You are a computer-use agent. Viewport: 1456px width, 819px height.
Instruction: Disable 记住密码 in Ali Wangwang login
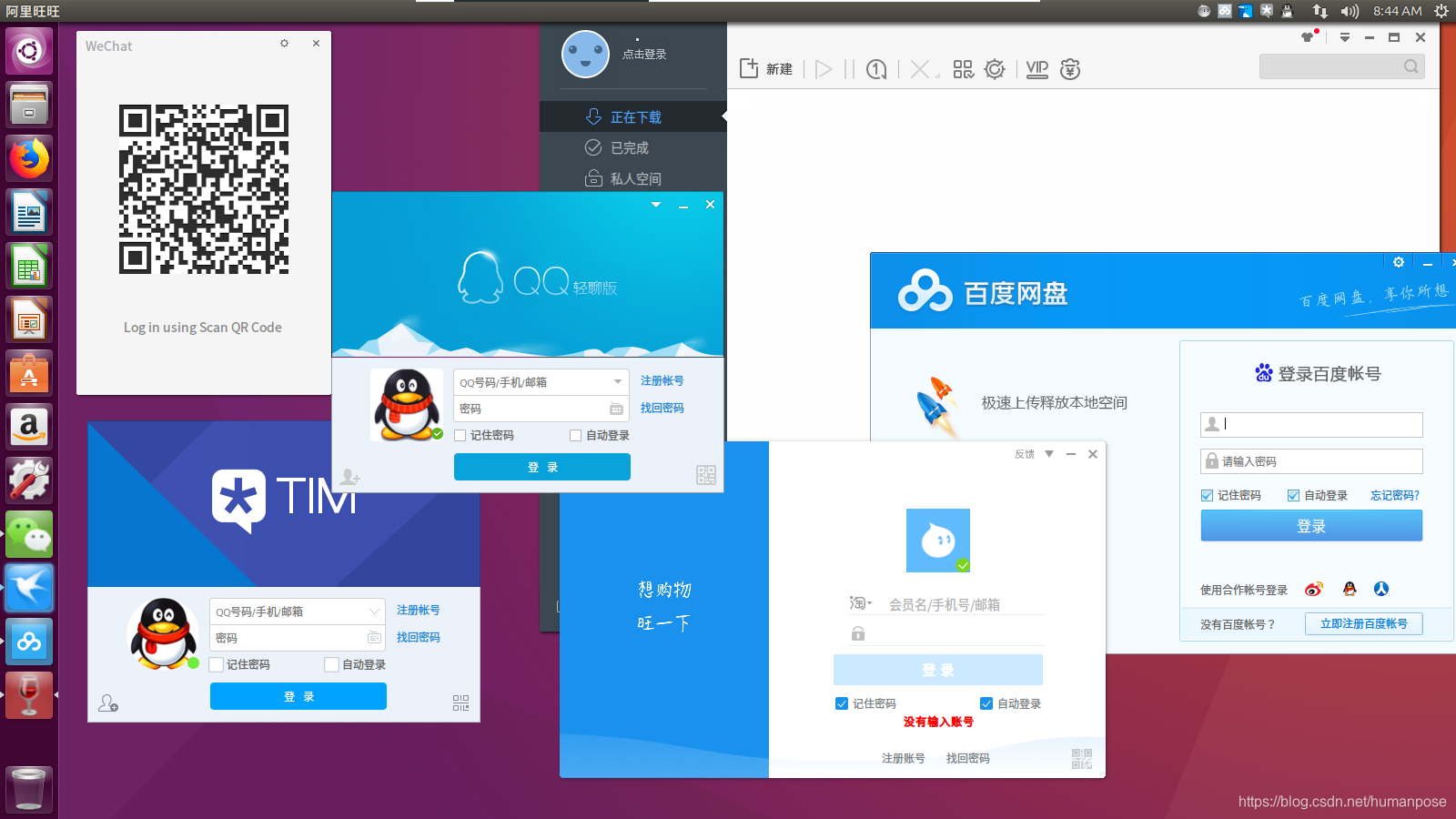pyautogui.click(x=842, y=703)
